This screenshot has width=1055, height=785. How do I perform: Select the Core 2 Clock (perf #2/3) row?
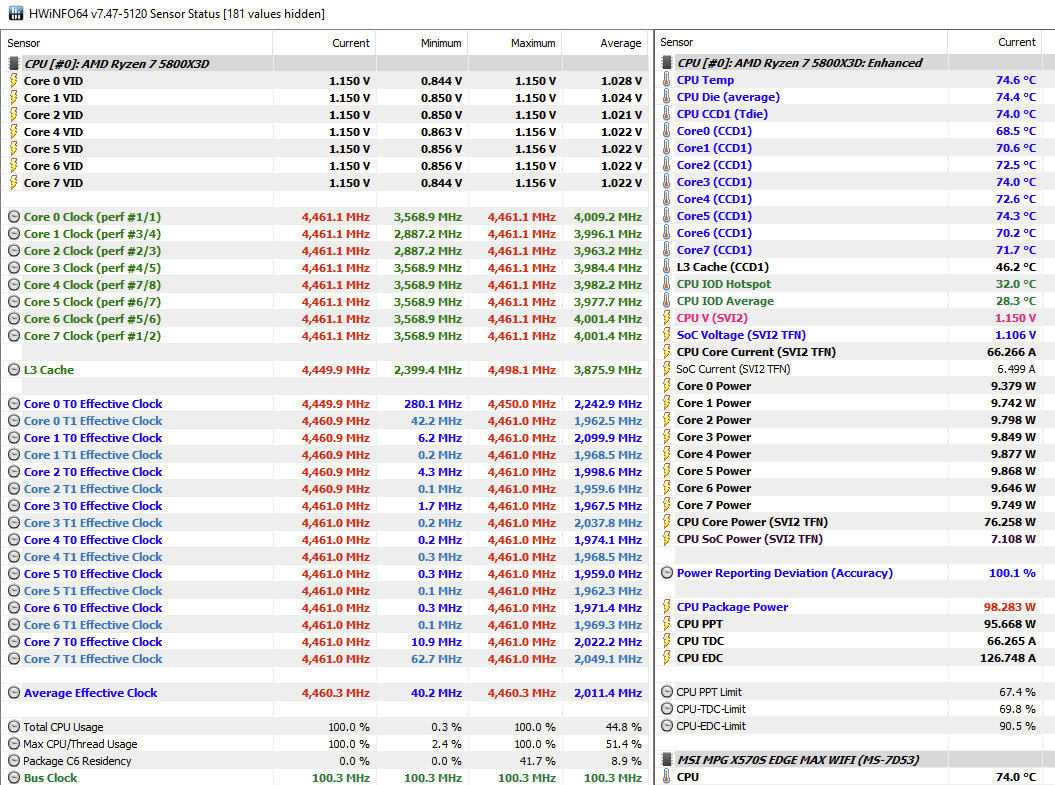pyautogui.click(x=324, y=251)
